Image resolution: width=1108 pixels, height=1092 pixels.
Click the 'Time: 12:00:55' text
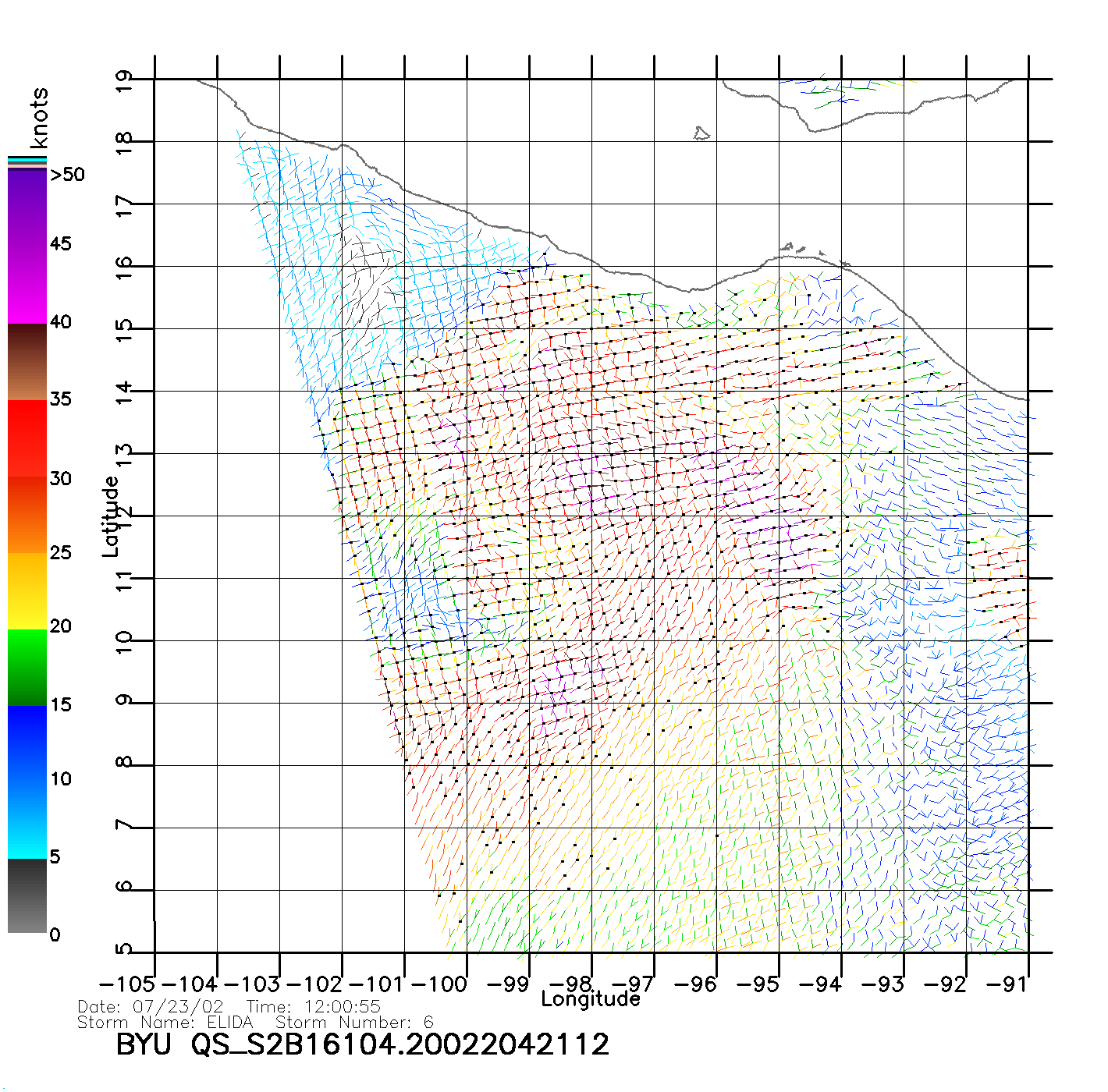(x=313, y=1007)
